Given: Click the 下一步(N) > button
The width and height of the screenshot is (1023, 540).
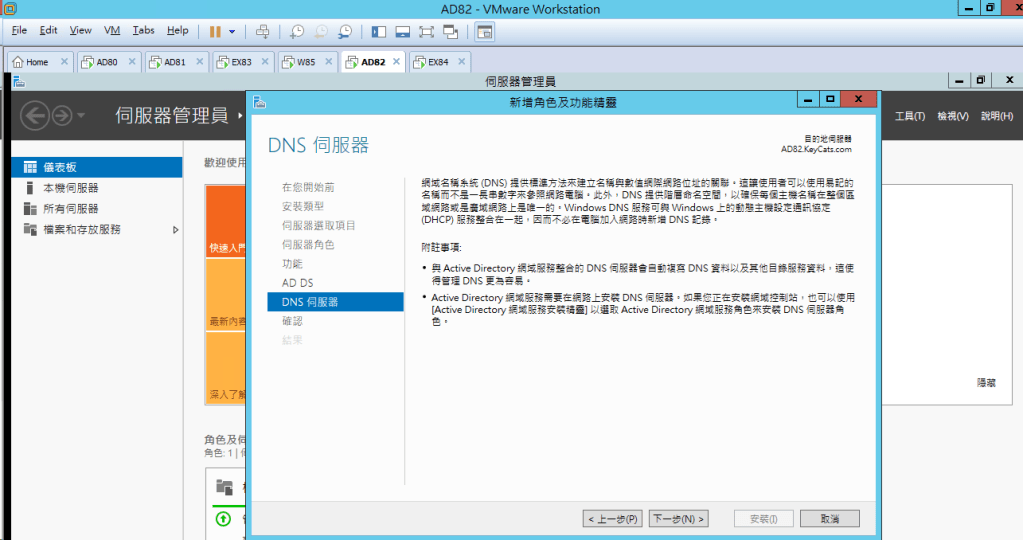Looking at the screenshot, I should [x=678, y=519].
